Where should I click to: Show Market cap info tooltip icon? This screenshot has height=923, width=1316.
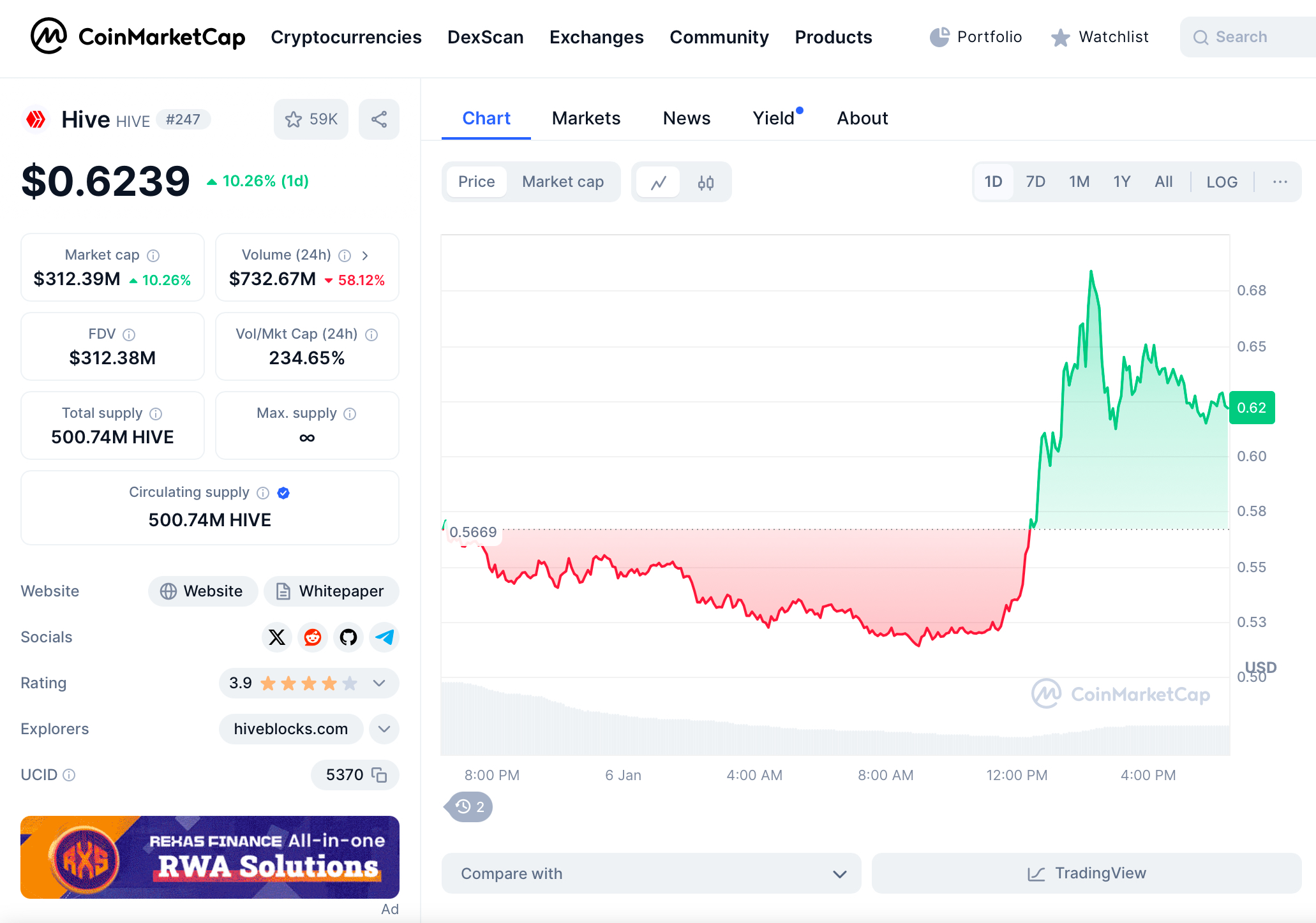(153, 255)
